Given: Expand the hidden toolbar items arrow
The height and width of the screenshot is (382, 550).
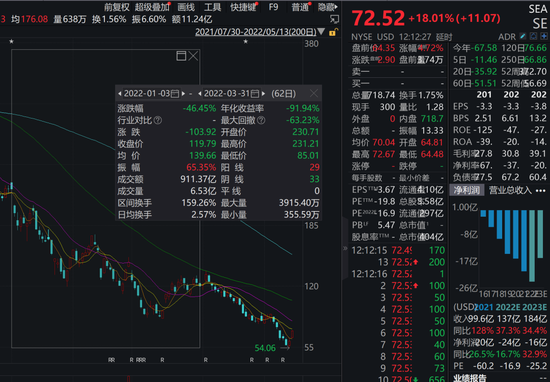Looking at the screenshot, I should [x=336, y=7].
